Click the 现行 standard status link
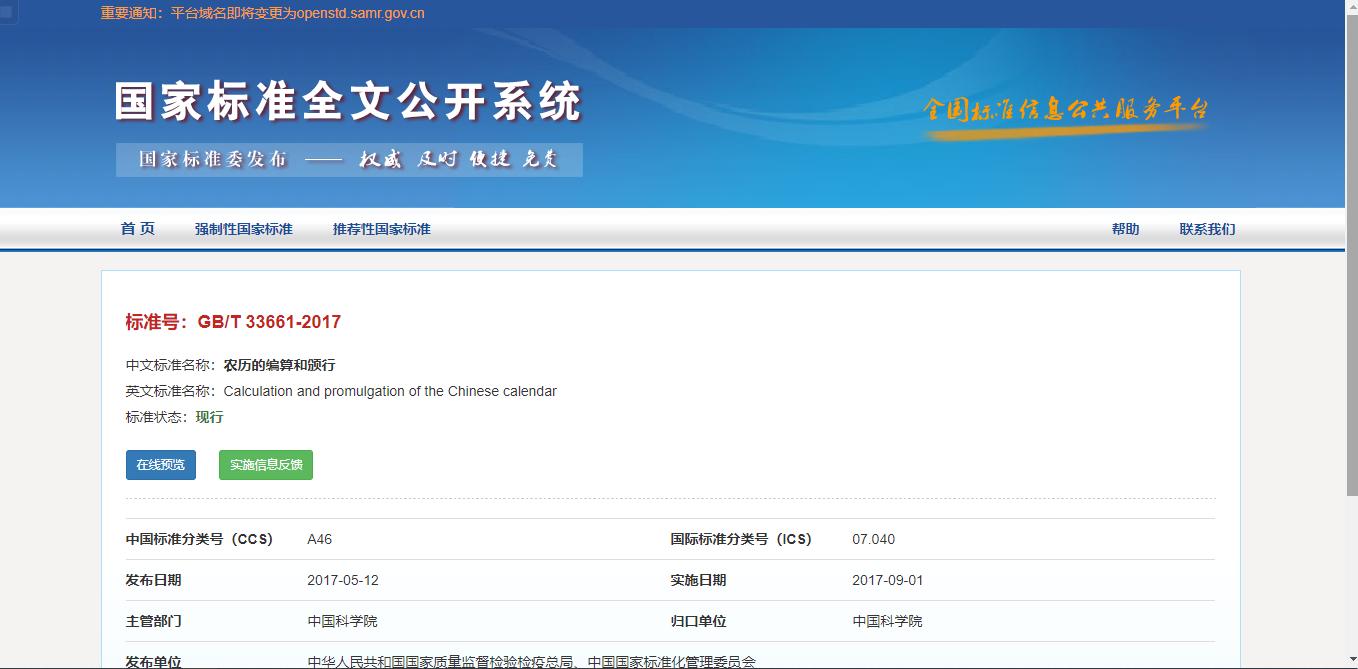 point(210,416)
